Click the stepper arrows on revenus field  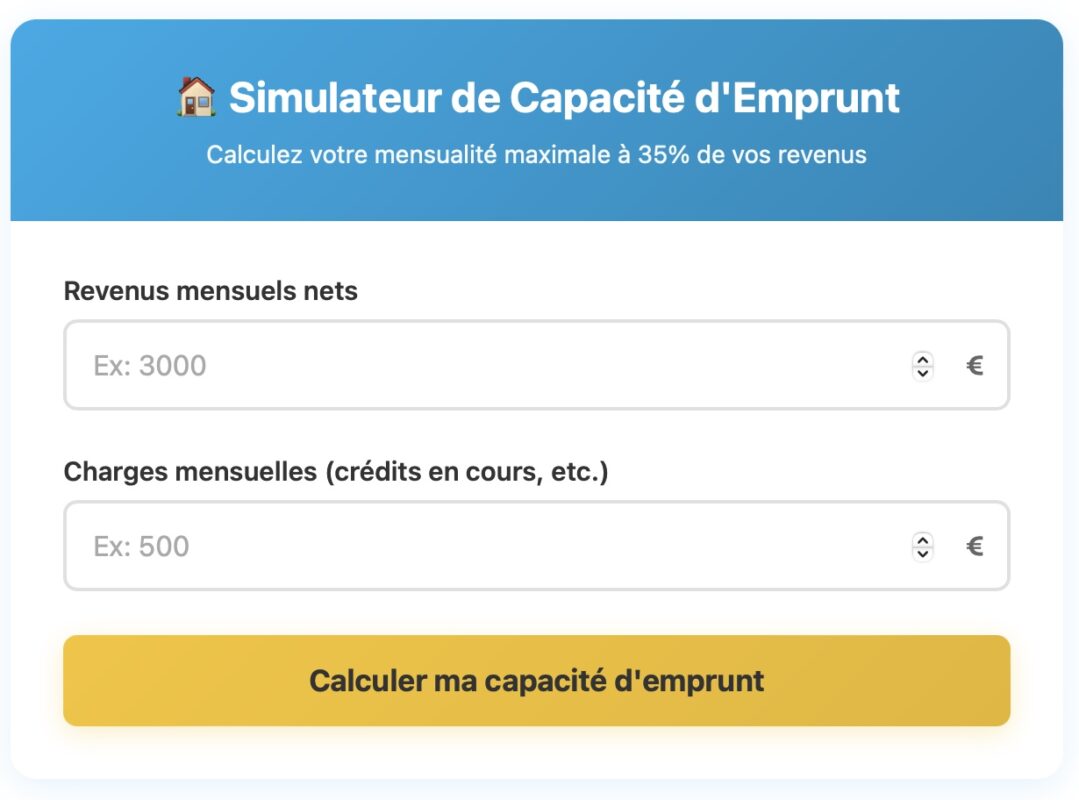point(921,365)
